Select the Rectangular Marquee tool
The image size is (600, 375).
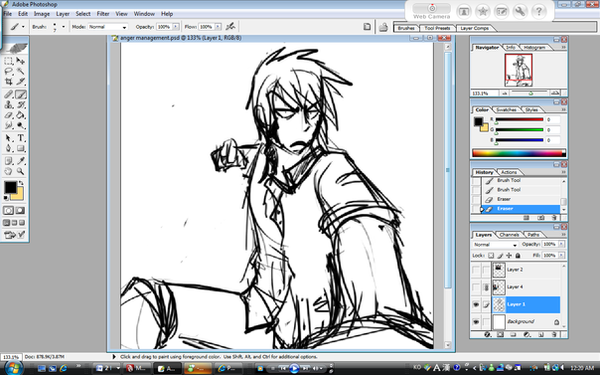(8, 61)
